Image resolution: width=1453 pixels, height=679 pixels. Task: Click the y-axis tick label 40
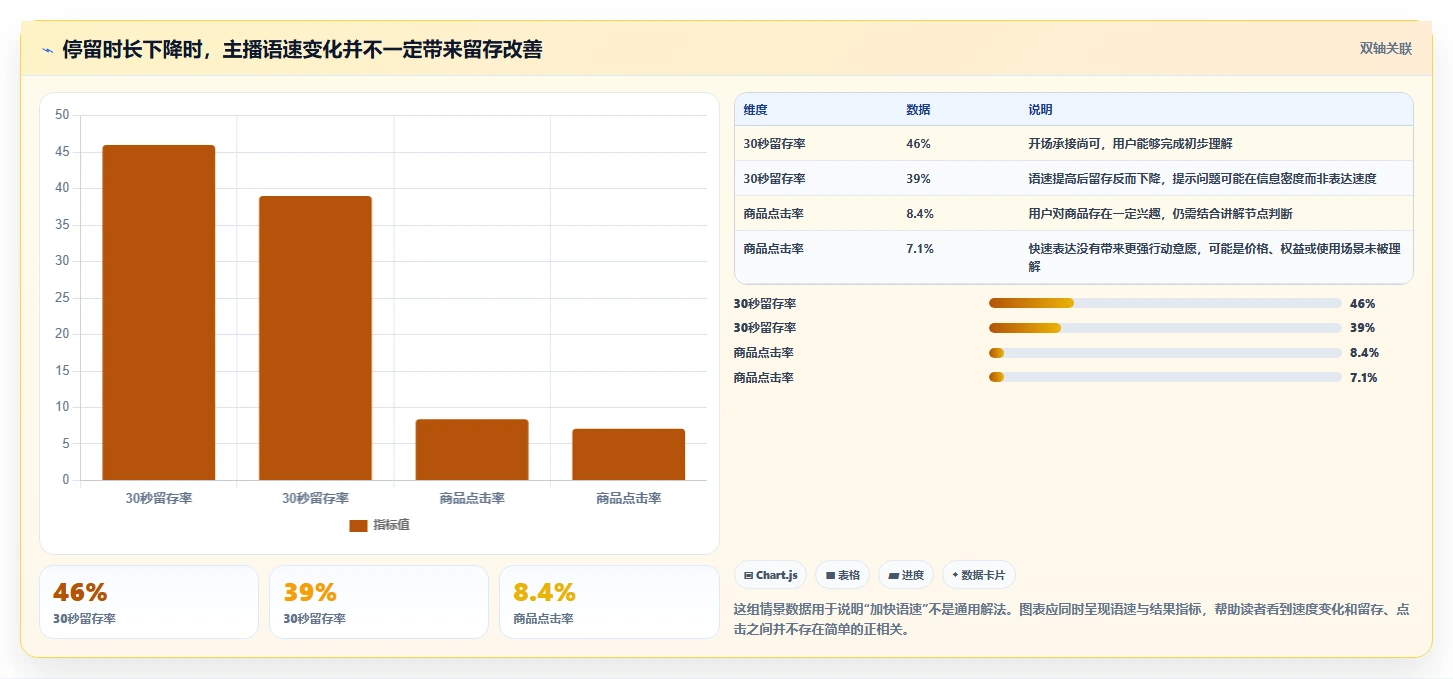[x=62, y=188]
